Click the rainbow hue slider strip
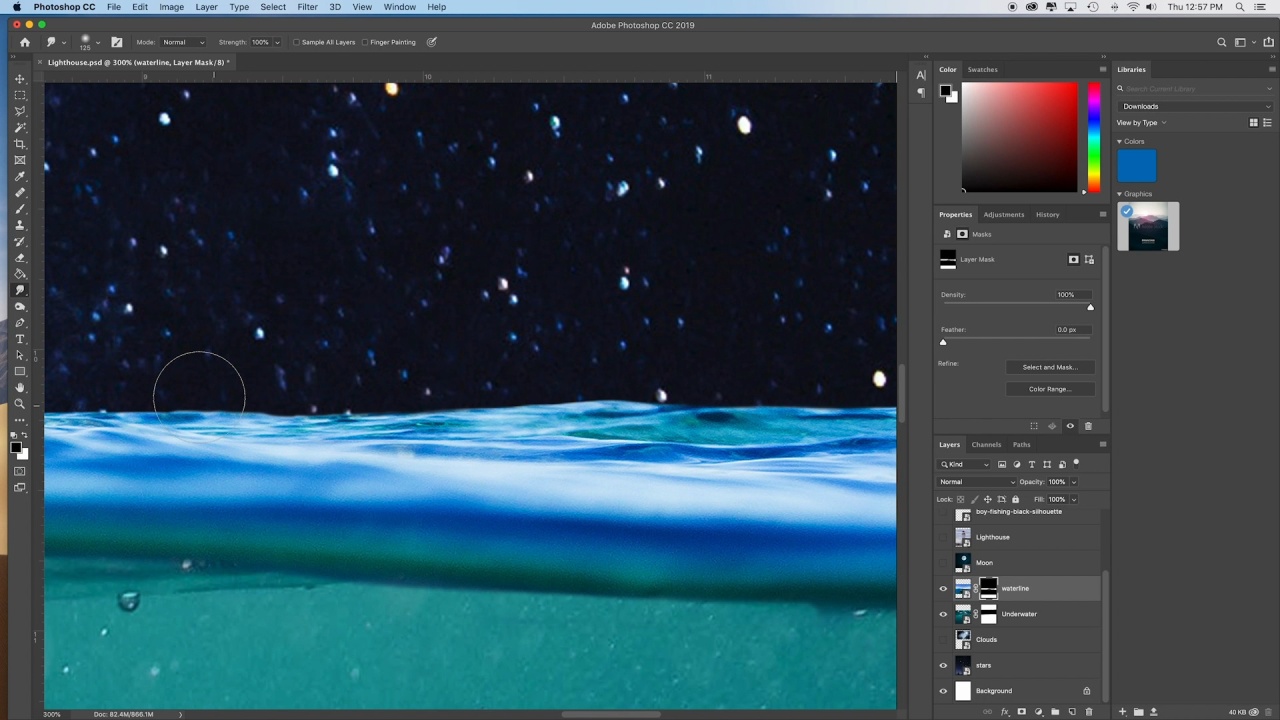Screen dimensions: 1280x720 [1094, 136]
